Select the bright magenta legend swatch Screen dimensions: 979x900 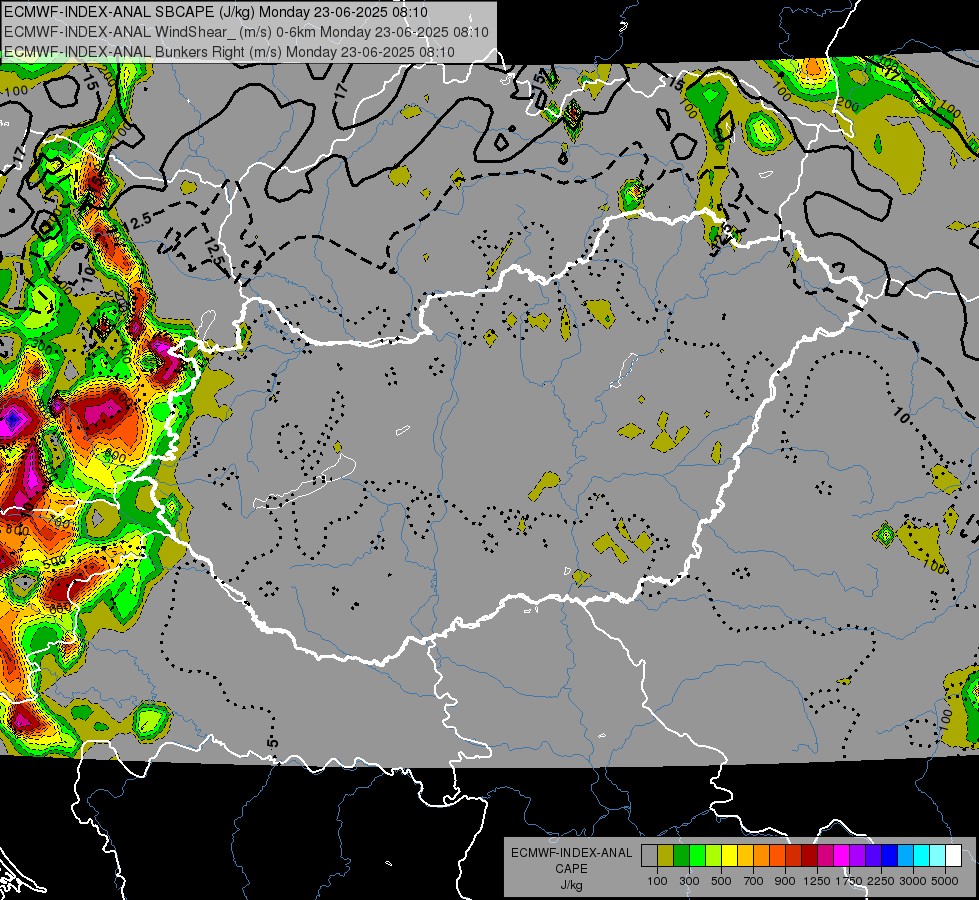pyautogui.click(x=842, y=855)
